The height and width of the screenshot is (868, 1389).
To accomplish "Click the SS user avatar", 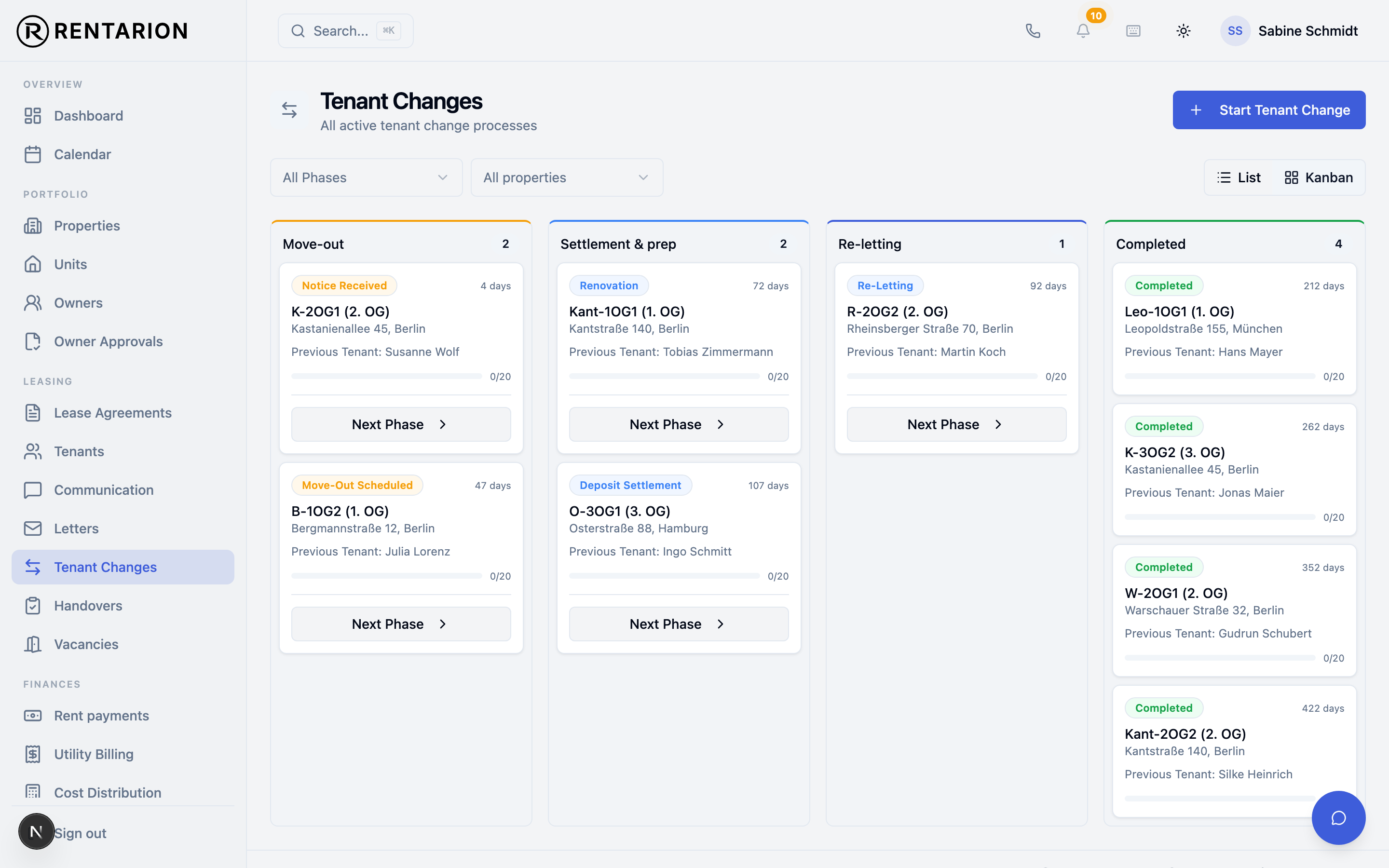I will click(1235, 30).
